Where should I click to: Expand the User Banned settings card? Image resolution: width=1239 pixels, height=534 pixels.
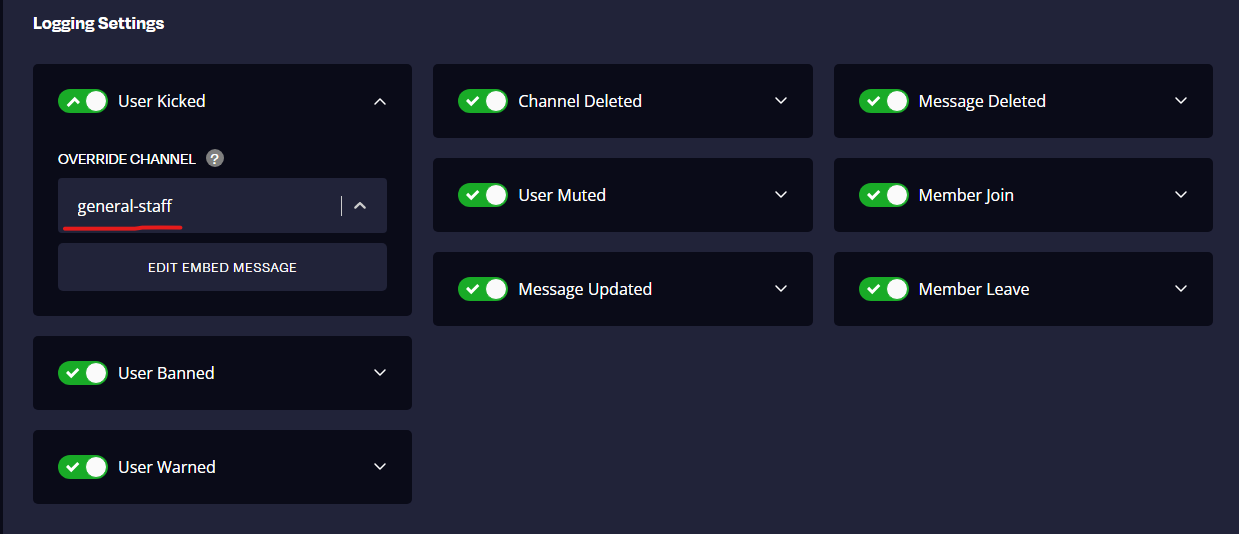[380, 373]
